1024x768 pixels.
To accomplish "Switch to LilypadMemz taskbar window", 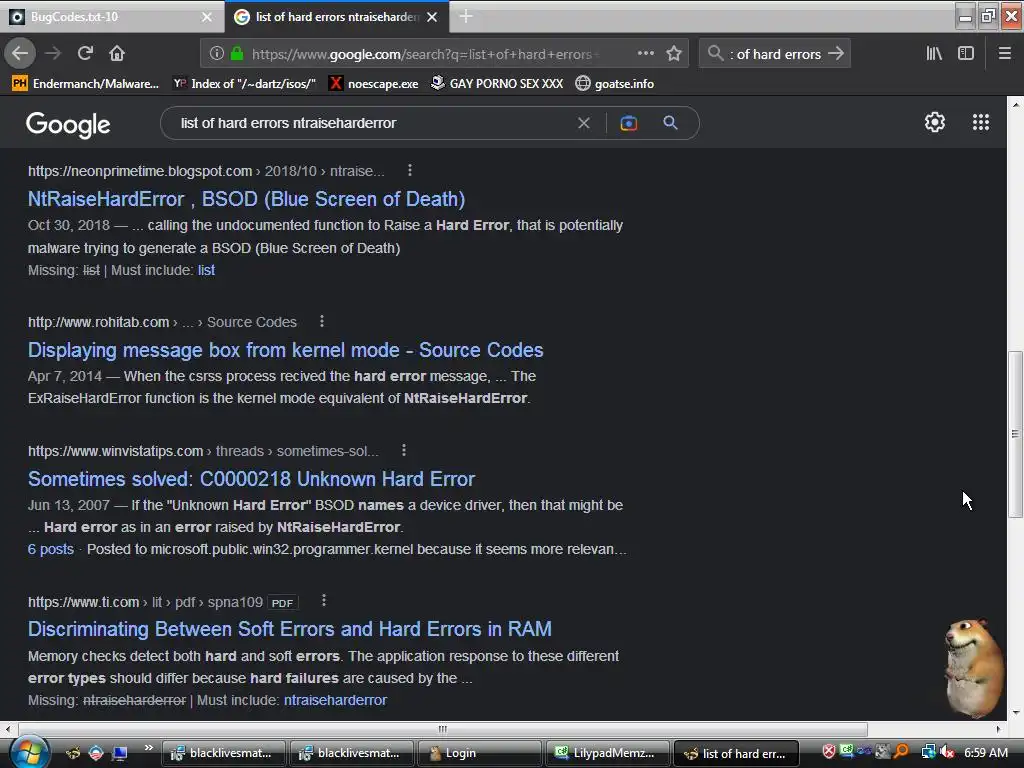I will coord(607,753).
